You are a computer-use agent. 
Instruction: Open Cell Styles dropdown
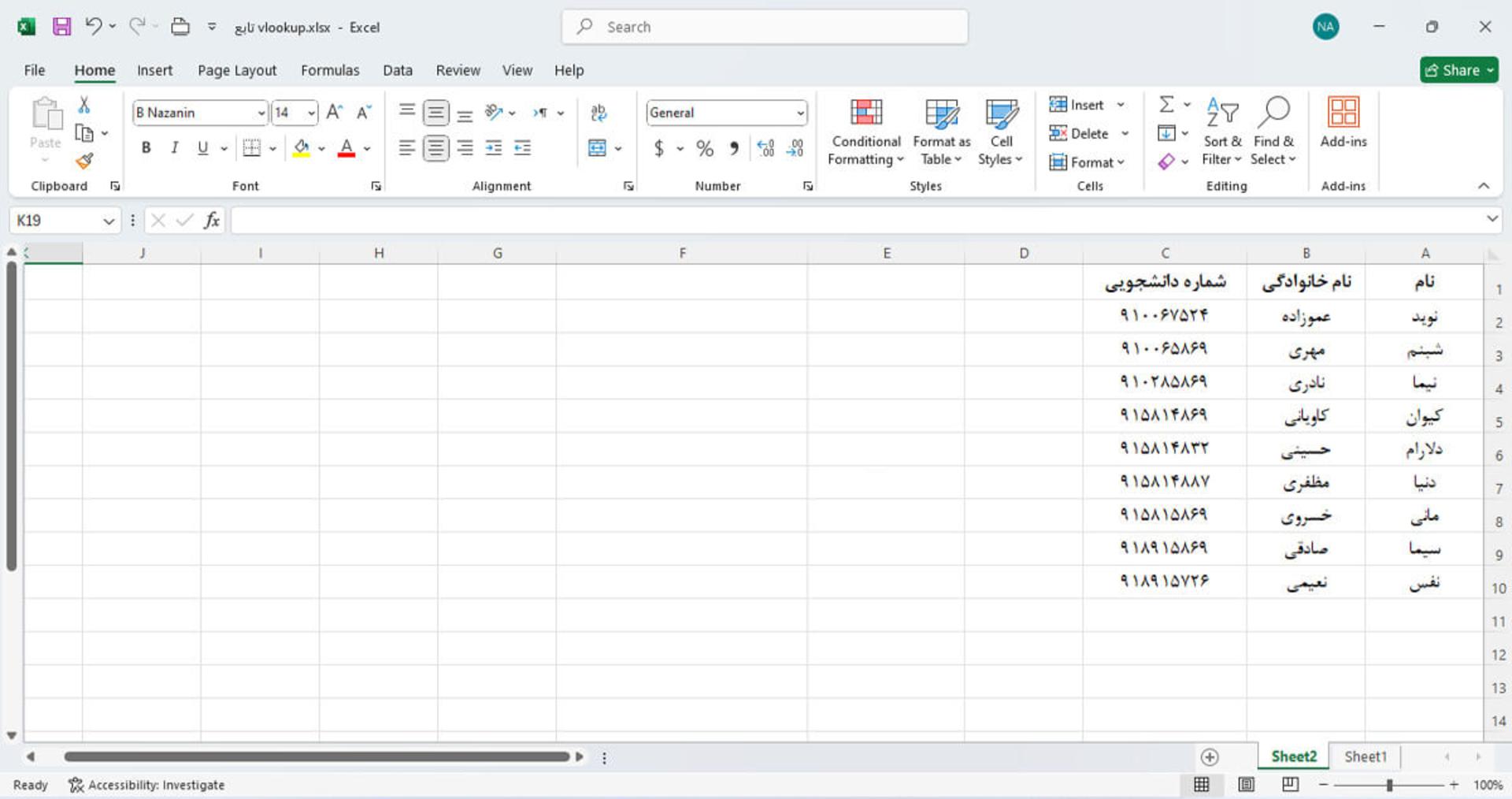click(1001, 131)
